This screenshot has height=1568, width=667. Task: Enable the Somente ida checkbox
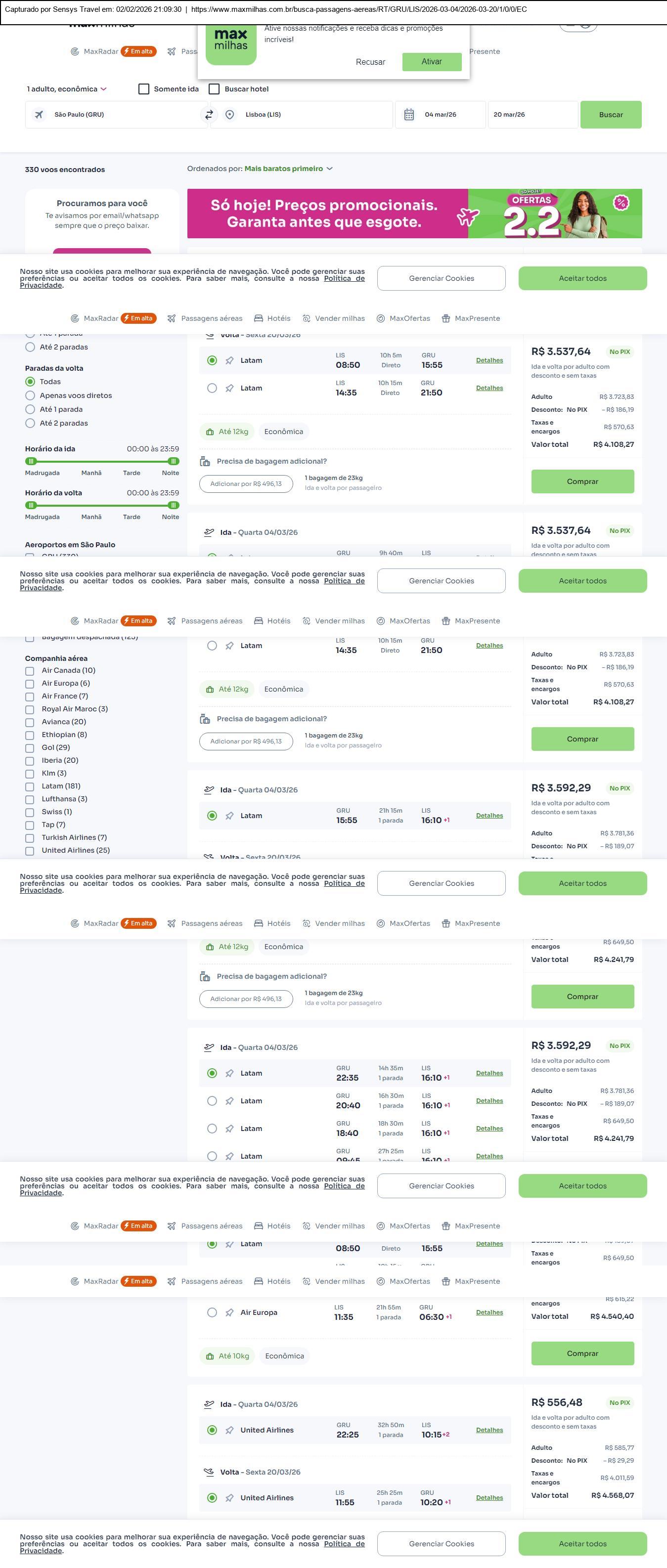pyautogui.click(x=144, y=89)
